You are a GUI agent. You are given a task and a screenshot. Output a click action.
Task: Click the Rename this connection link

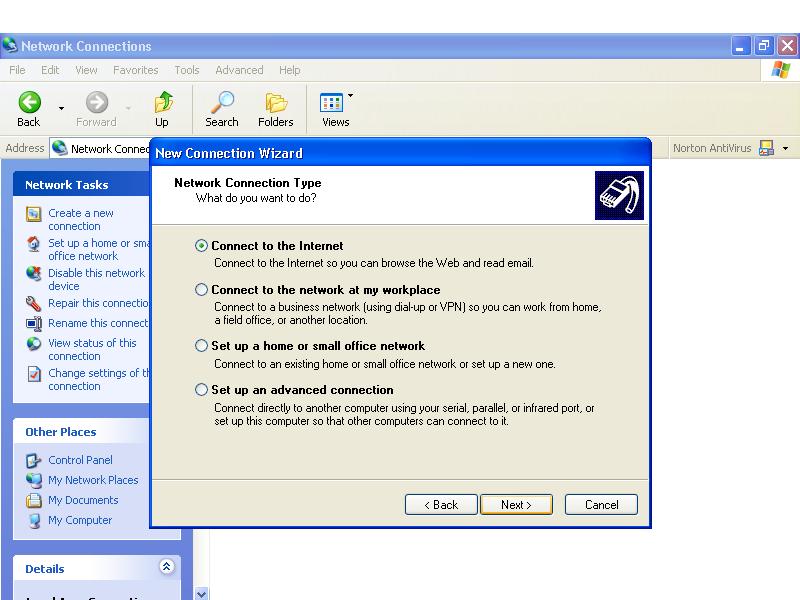[x=98, y=323]
